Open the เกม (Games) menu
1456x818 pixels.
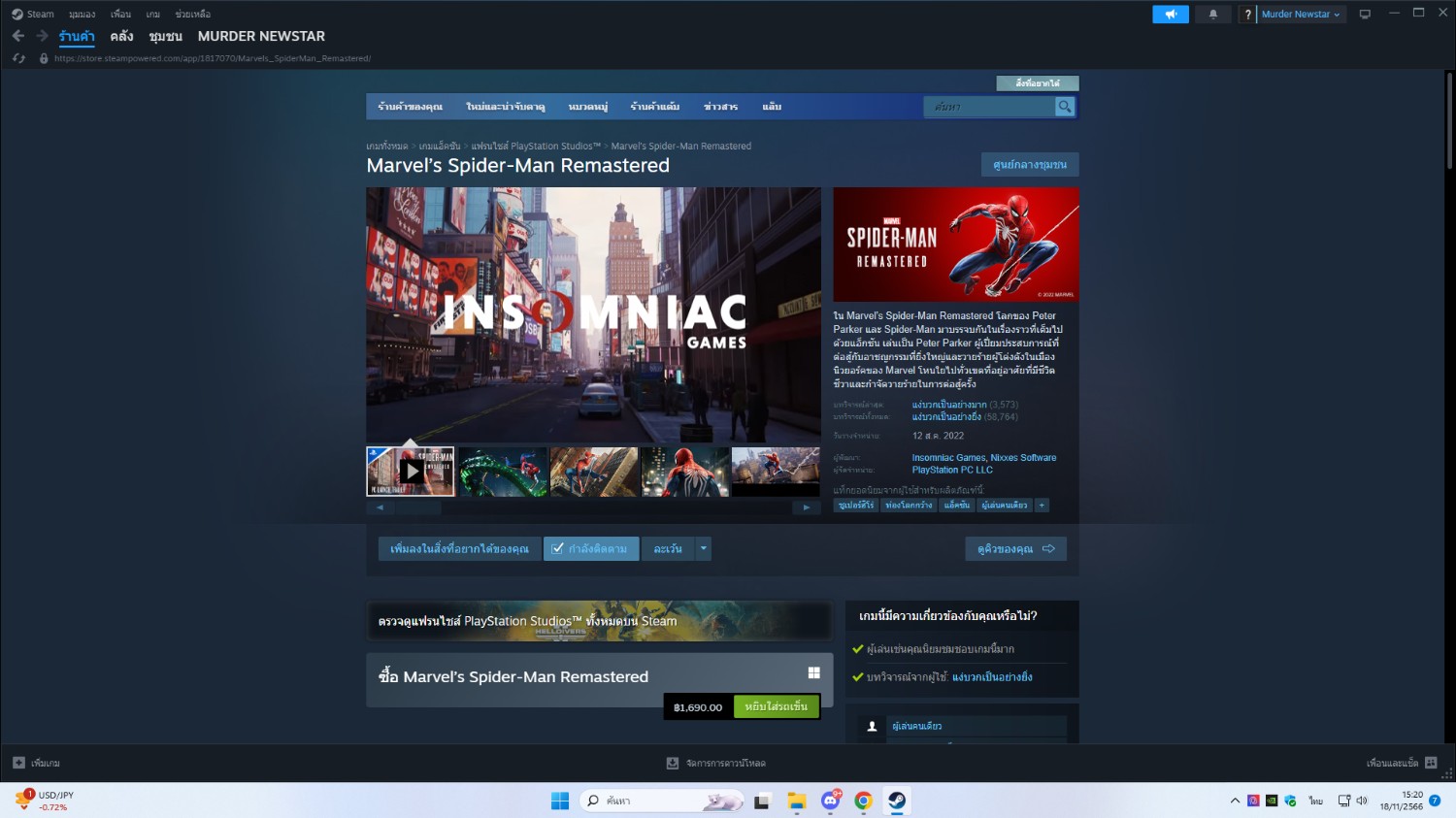pyautogui.click(x=153, y=15)
